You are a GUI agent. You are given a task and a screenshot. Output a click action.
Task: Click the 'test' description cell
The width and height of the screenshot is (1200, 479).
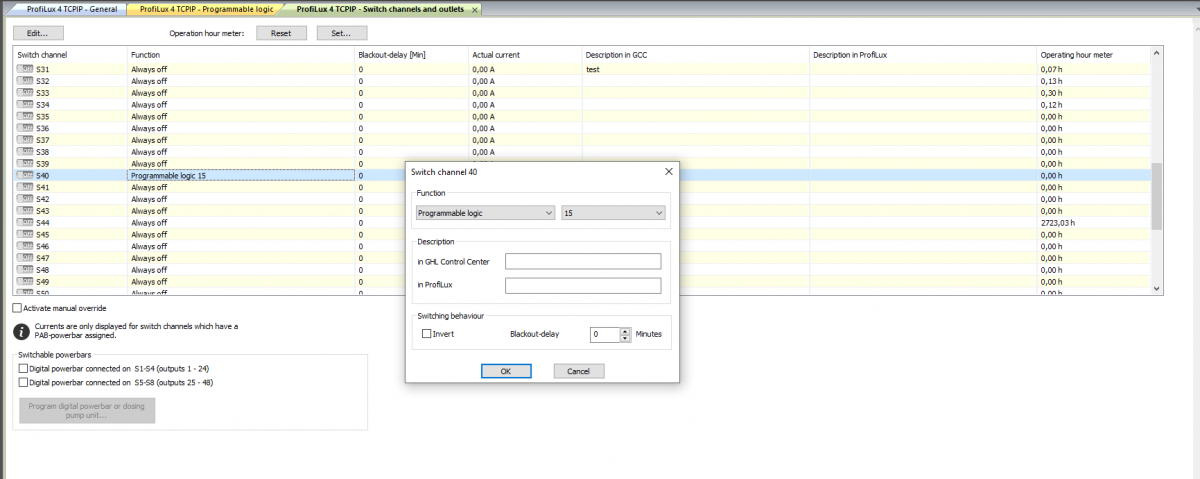pos(697,69)
